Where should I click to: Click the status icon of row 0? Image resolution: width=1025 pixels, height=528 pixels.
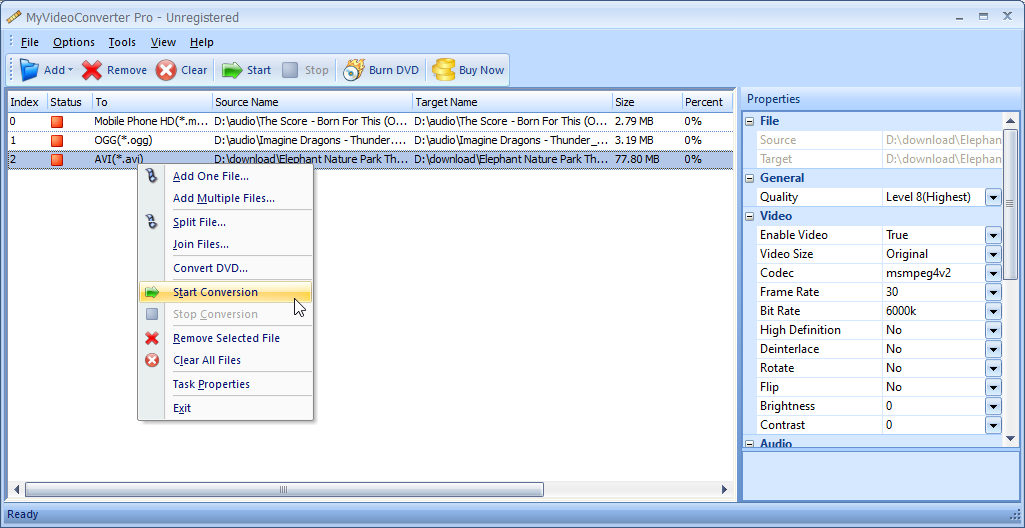57,122
